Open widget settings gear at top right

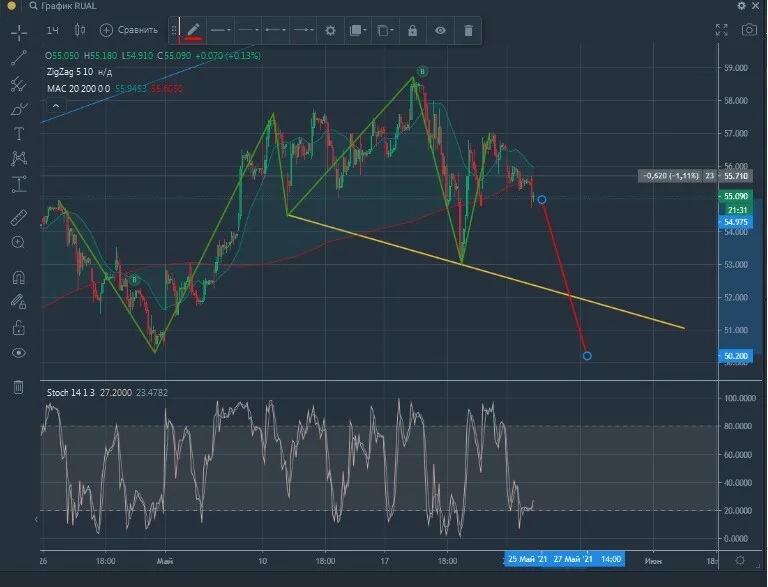(742, 5)
